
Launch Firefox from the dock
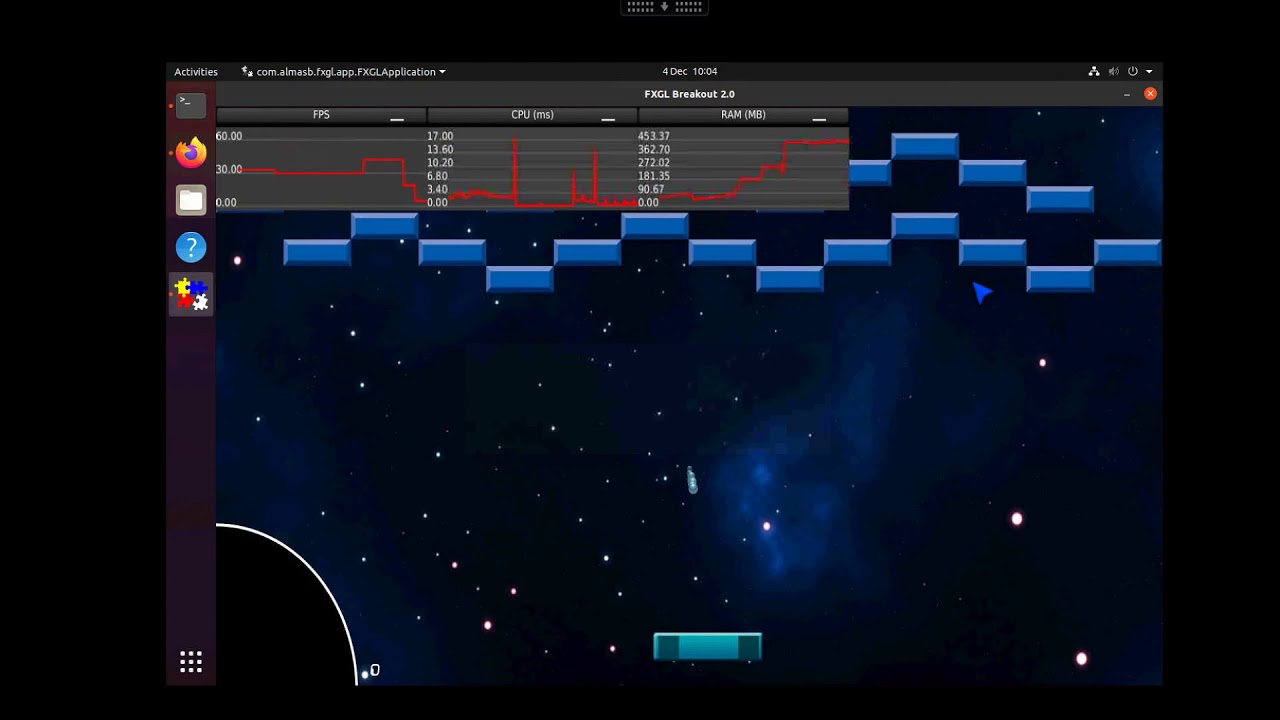click(x=191, y=152)
